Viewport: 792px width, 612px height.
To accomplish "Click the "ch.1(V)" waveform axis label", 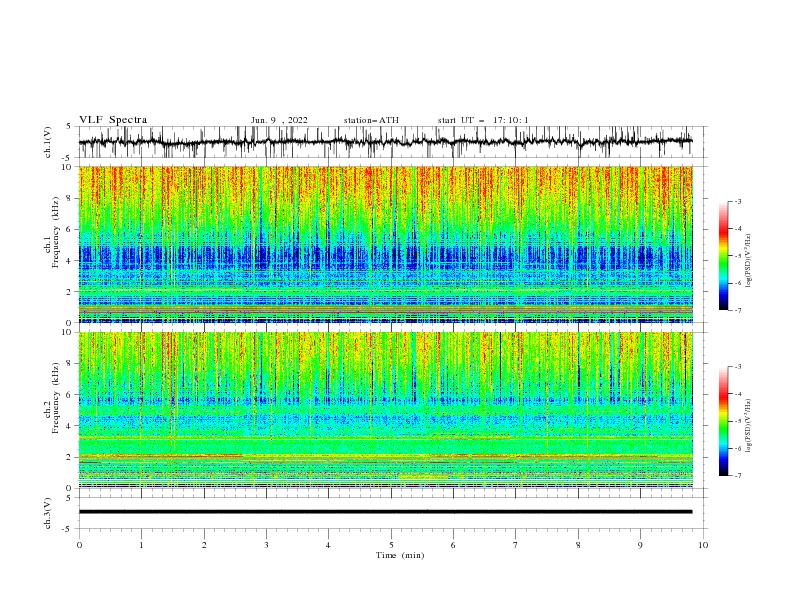I will tap(48, 142).
